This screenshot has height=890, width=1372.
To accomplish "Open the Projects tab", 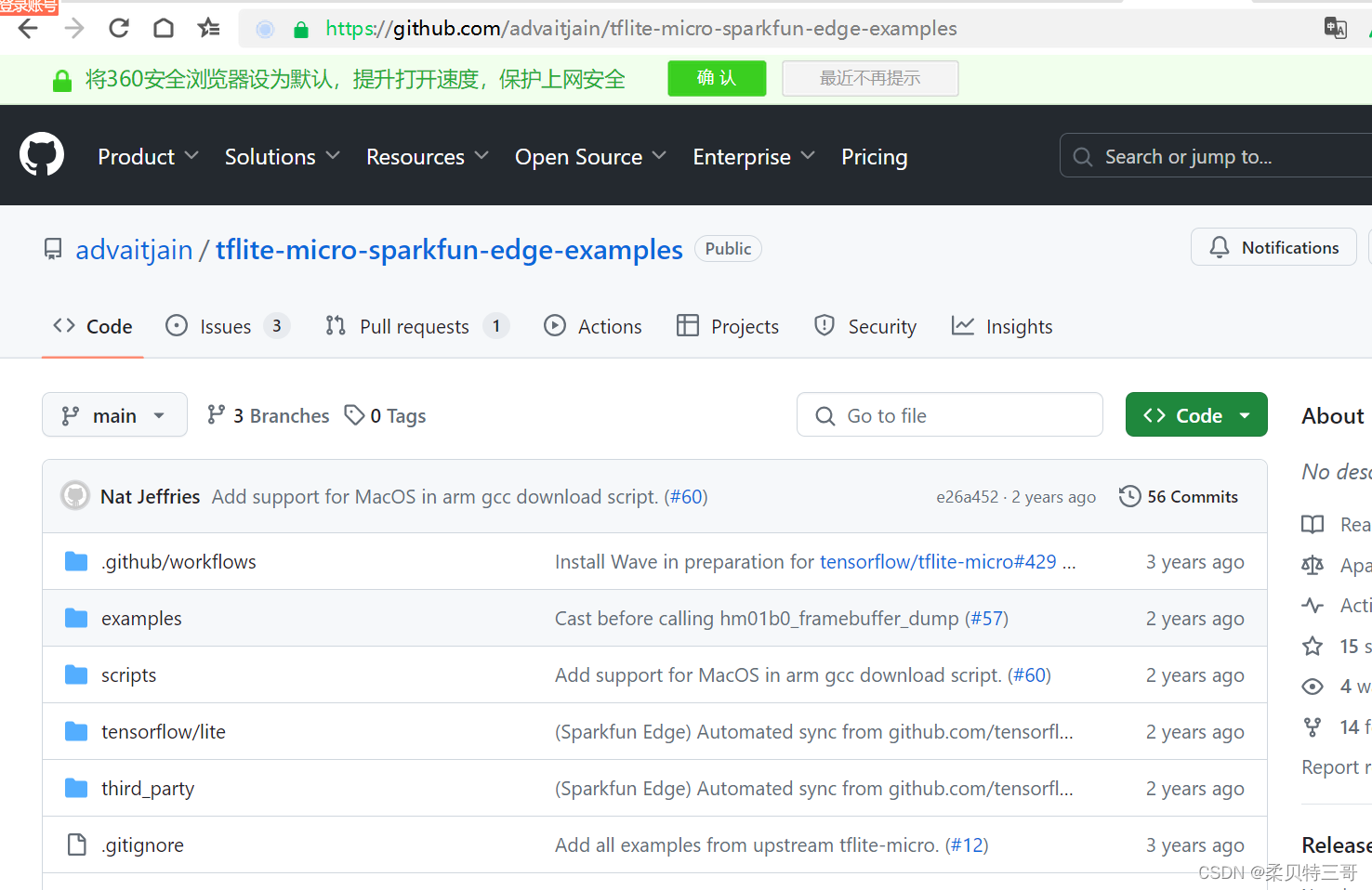I will [x=728, y=326].
